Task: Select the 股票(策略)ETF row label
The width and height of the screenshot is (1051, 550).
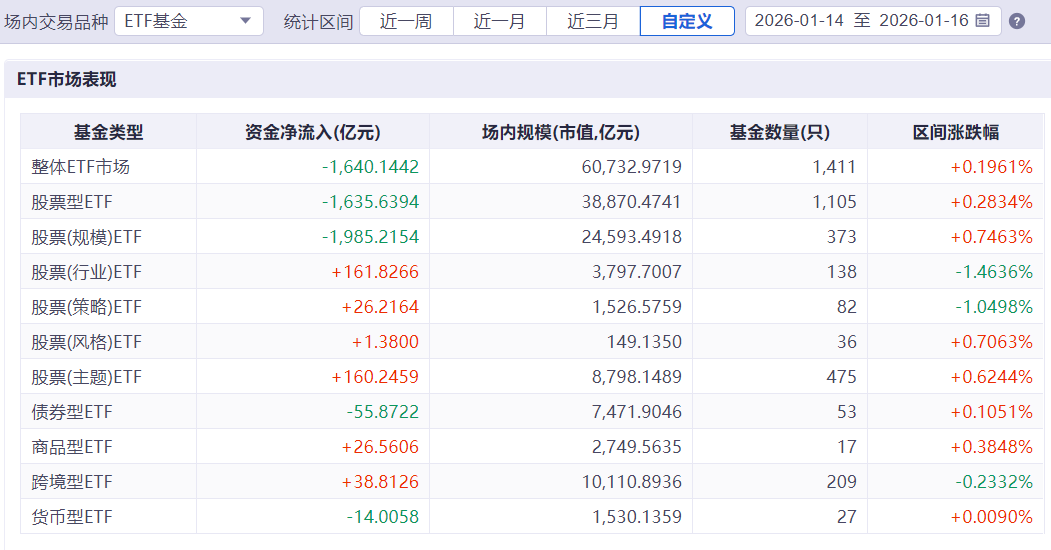Action: pyautogui.click(x=86, y=307)
